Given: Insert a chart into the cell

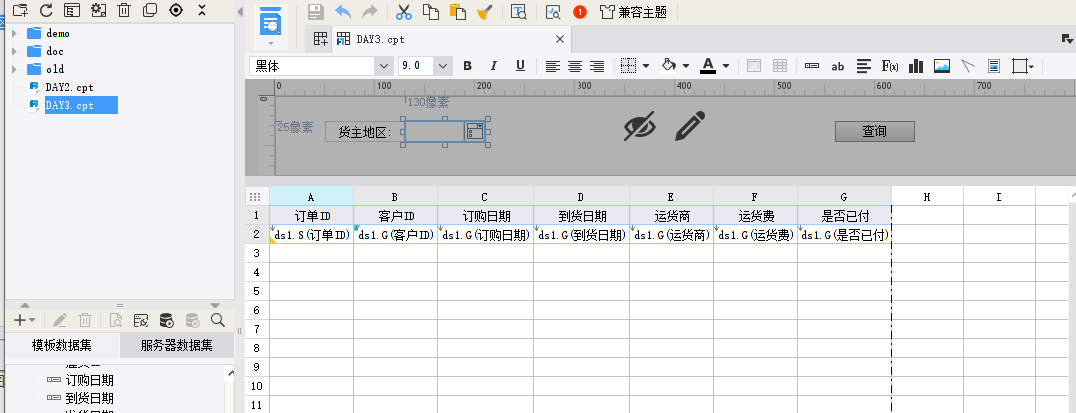Looking at the screenshot, I should pos(915,66).
